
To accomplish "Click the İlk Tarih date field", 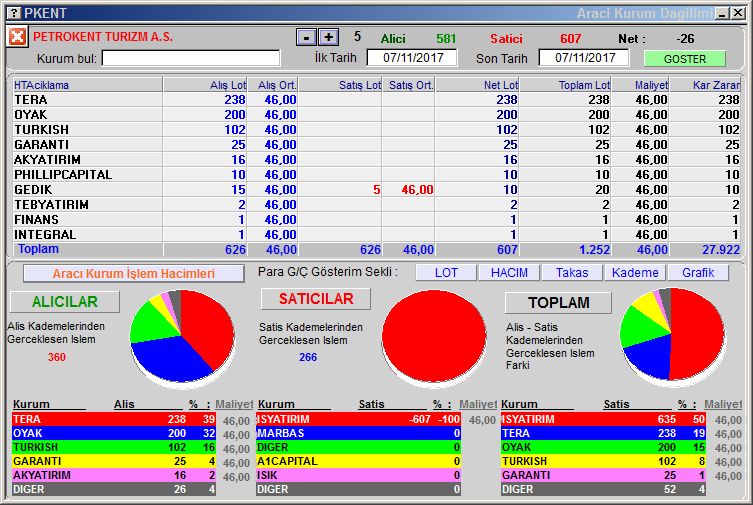I will [412, 58].
